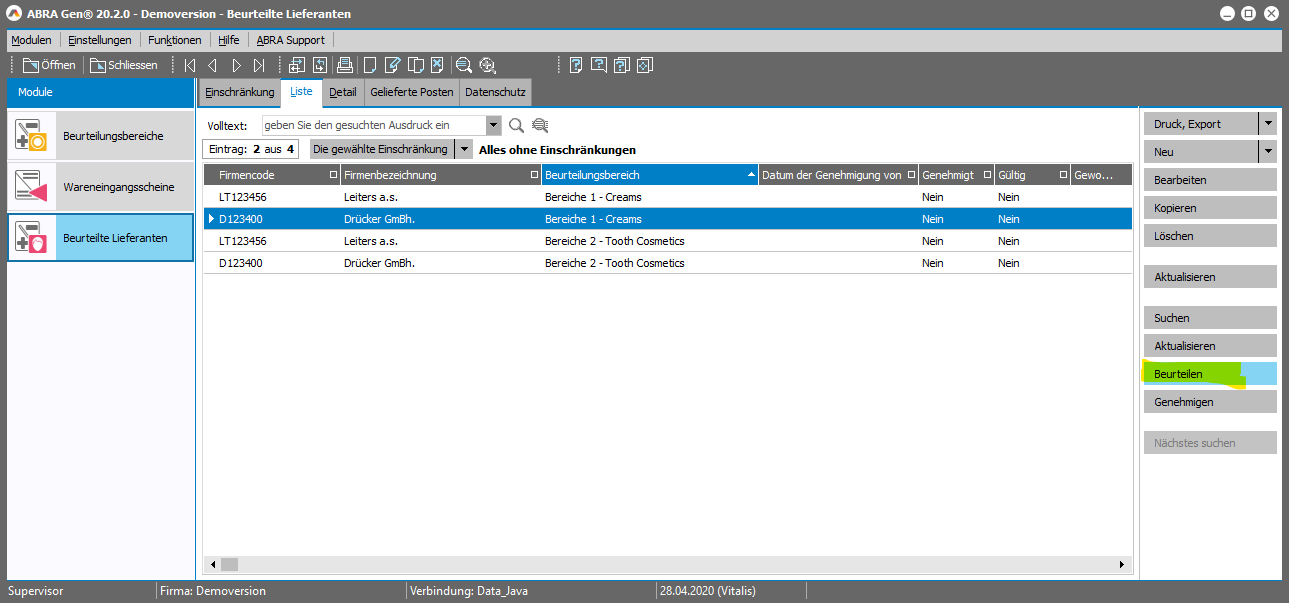
Task: Go to first record in toolbar
Action: (x=189, y=65)
